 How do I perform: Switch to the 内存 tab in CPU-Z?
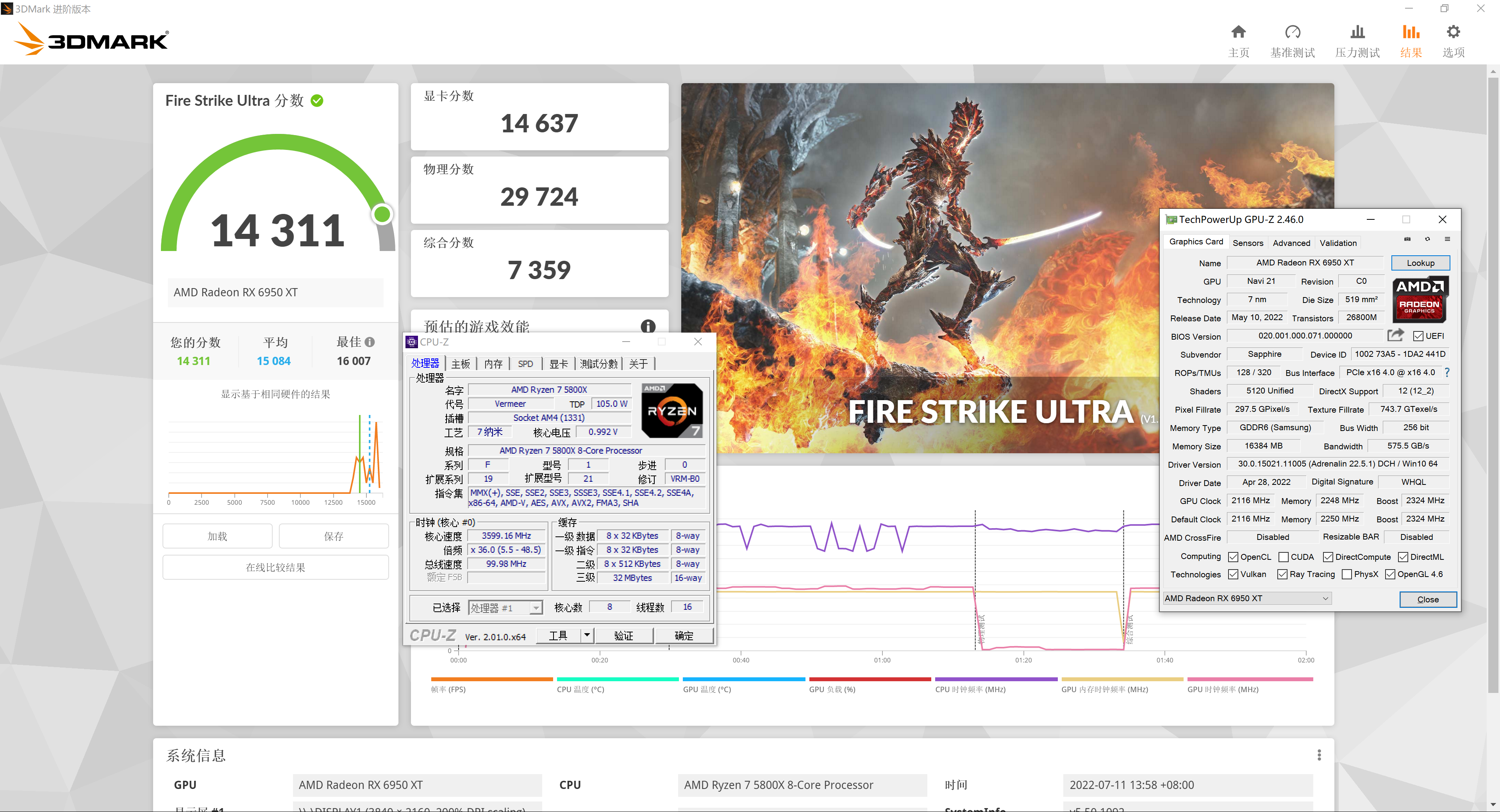[493, 363]
